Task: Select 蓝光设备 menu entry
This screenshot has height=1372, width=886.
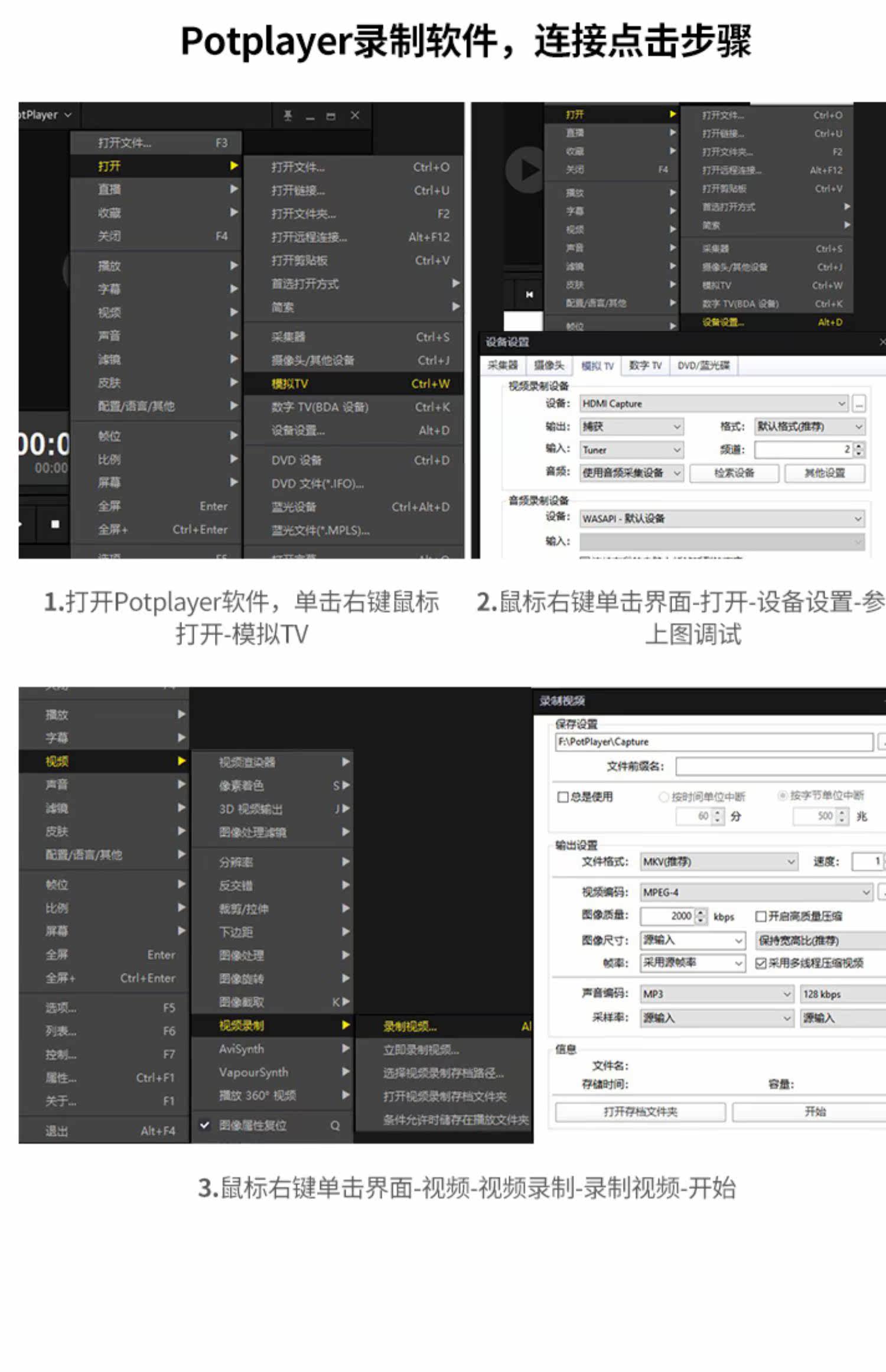Action: point(354,507)
